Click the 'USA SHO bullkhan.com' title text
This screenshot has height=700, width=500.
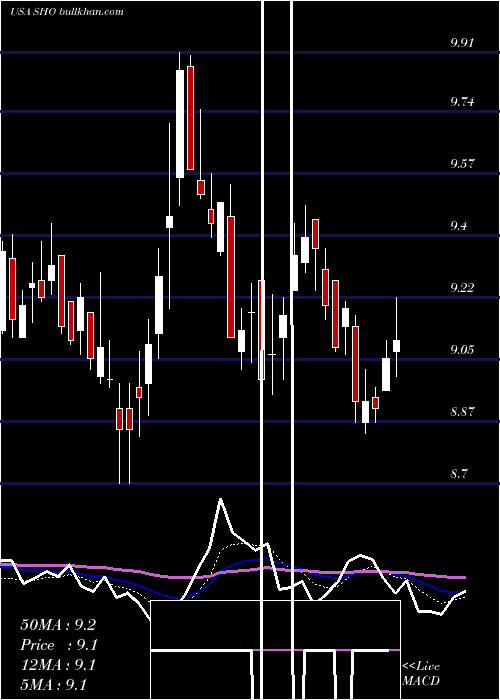click(x=67, y=12)
